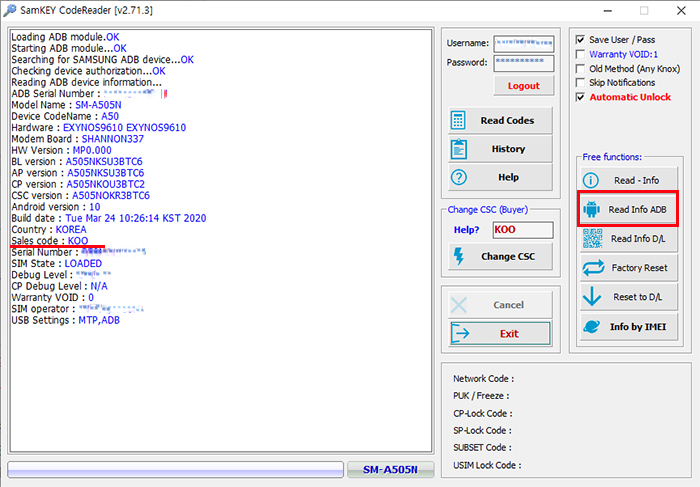This screenshot has width=700, height=487.
Task: Click the question mark icon on Help
Action: coord(458,177)
